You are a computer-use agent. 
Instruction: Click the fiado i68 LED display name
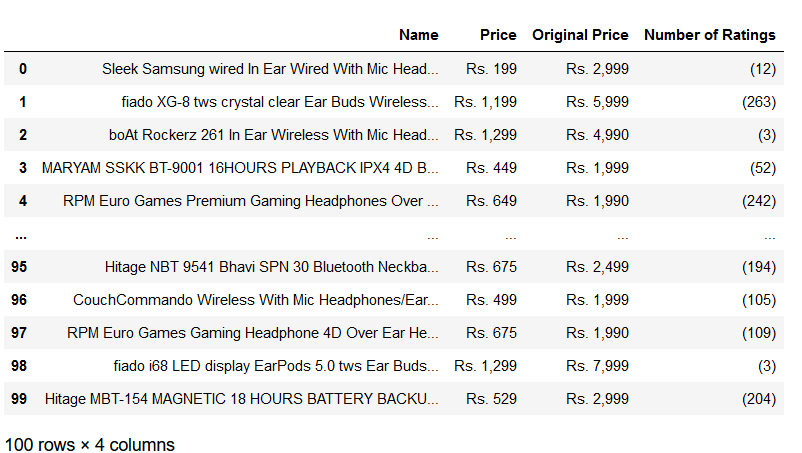[x=276, y=366]
